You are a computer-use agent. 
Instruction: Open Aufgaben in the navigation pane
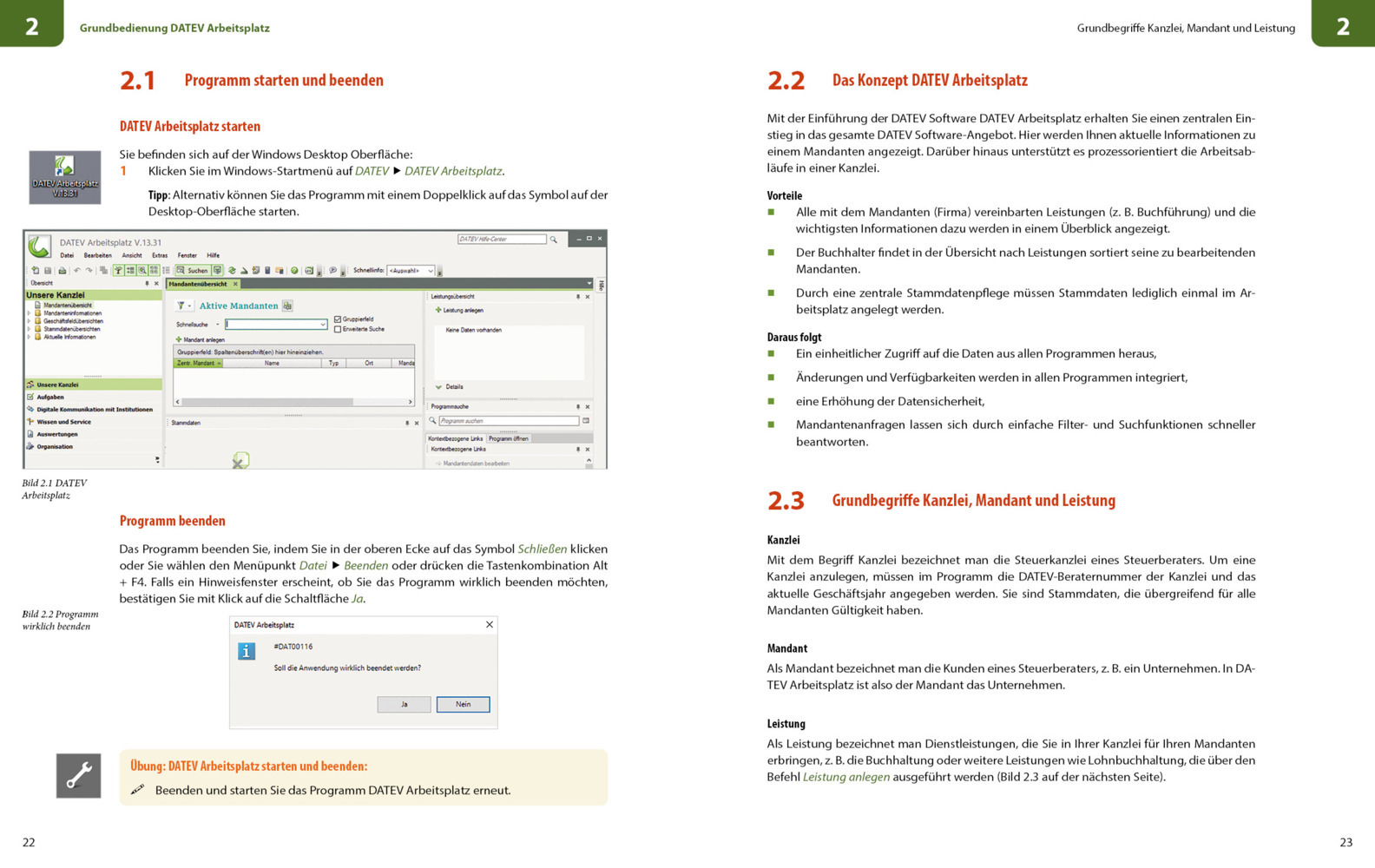click(x=93, y=397)
